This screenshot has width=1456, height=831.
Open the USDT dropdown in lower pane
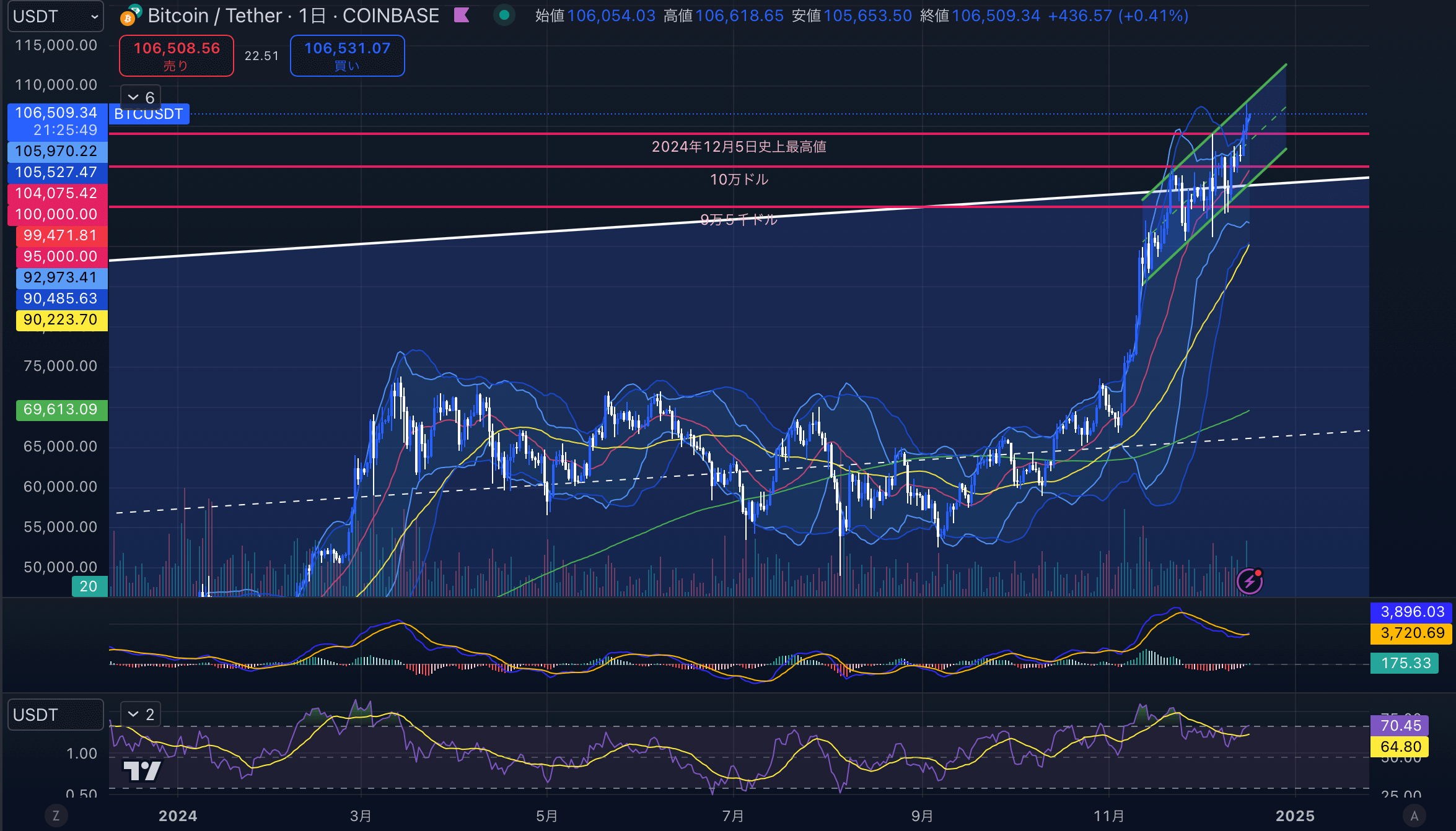point(55,715)
